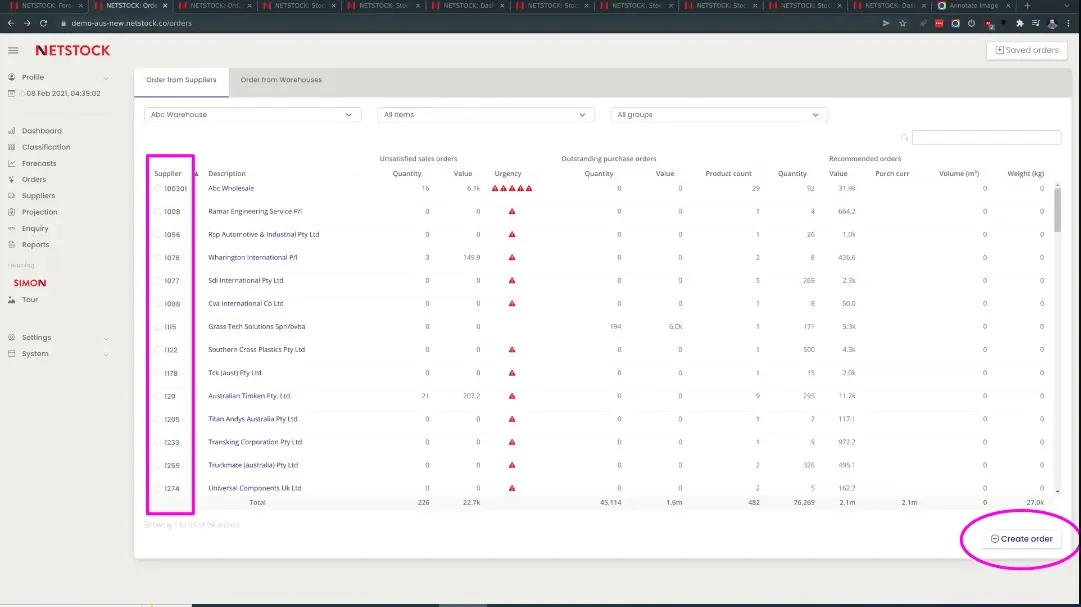Click the SIMON learning logo
This screenshot has width=1081, height=607.
tap(30, 283)
